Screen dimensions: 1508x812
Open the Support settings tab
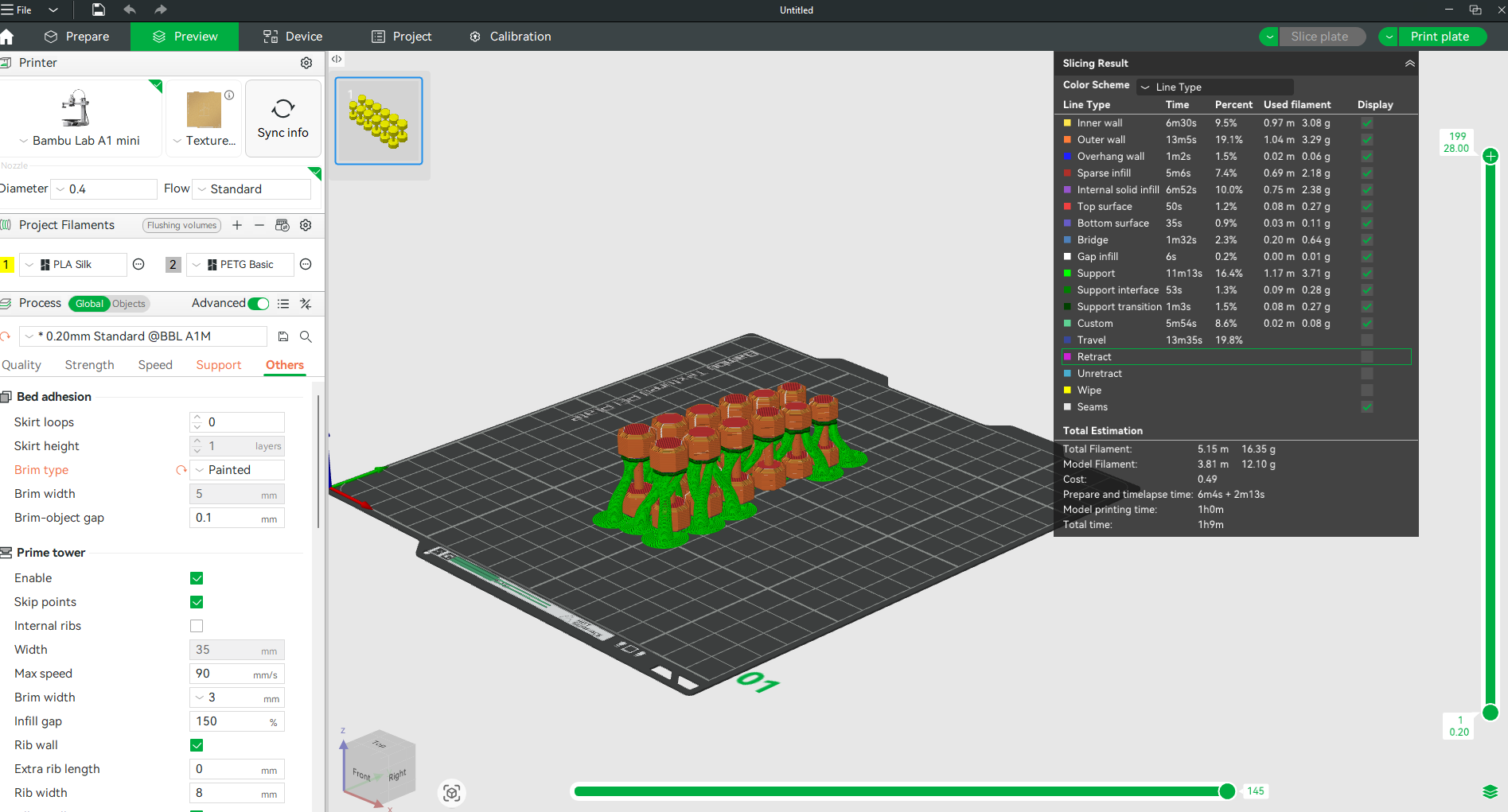click(x=218, y=365)
